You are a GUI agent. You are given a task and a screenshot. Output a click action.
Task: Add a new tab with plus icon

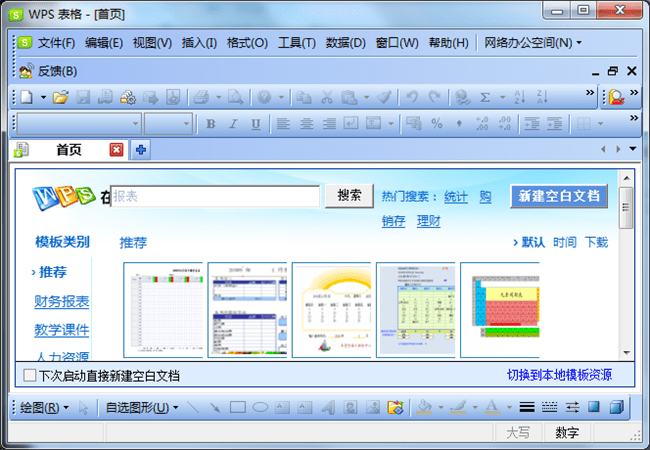141,150
